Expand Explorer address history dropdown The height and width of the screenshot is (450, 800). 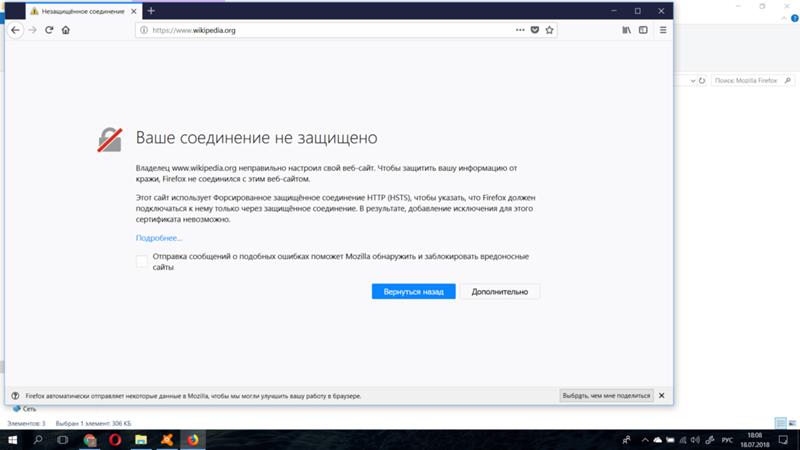tap(693, 81)
